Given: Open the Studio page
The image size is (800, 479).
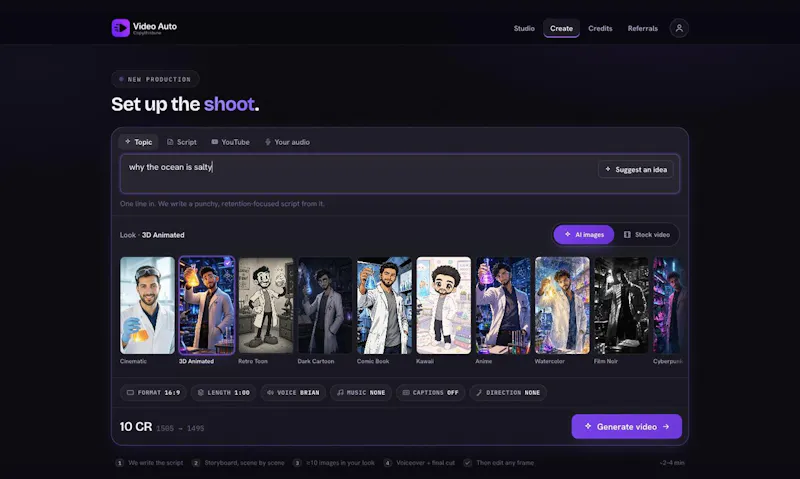Looking at the screenshot, I should point(524,29).
